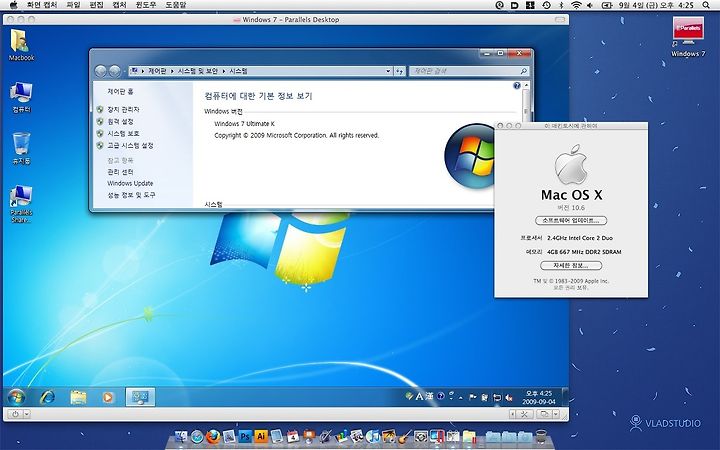Screen dimensions: 720x450
Task: Click Windows tray volume speaker icon
Action: click(509, 398)
